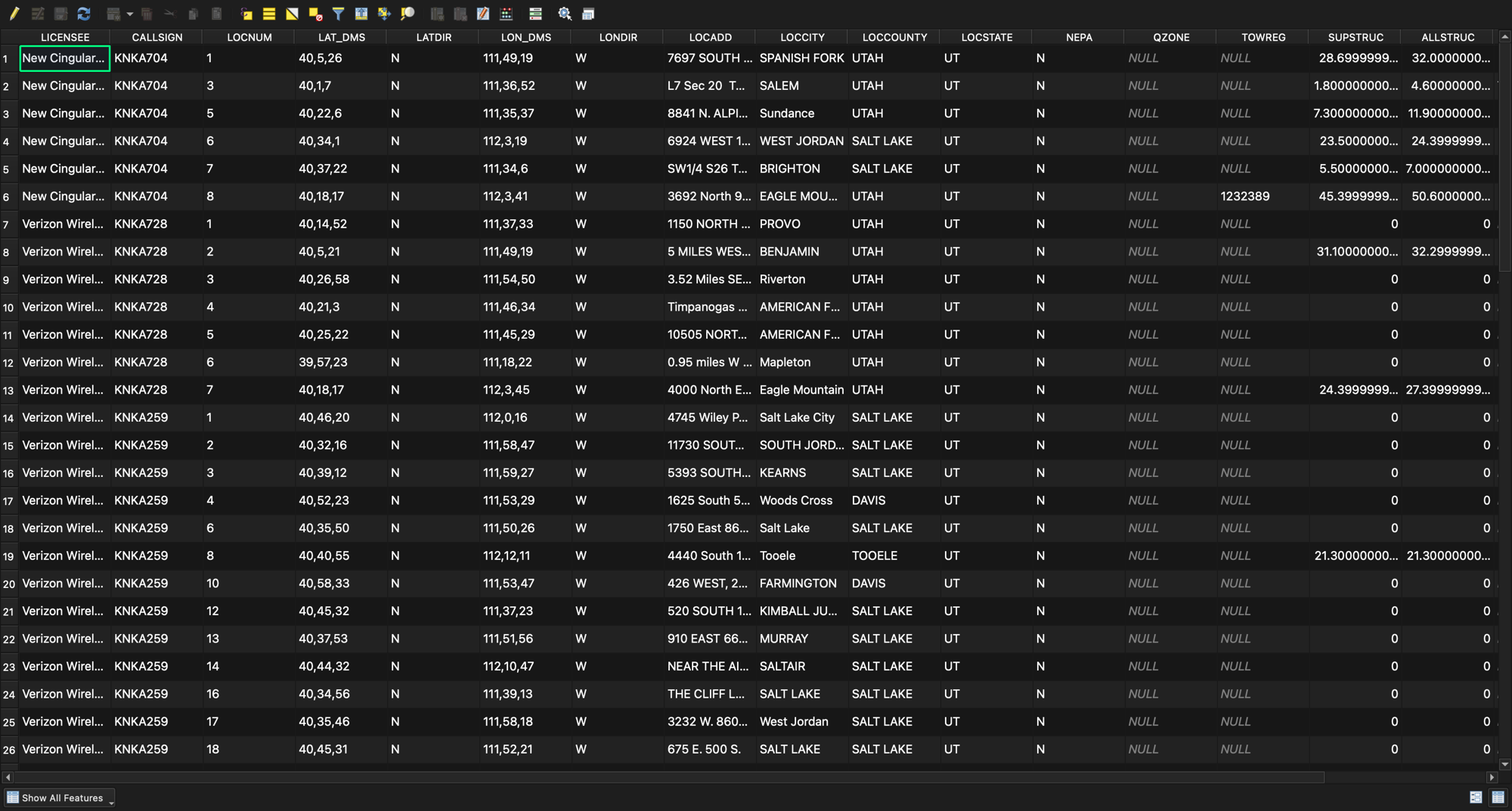Click the horizontal scrollbar left arrow
The height and width of the screenshot is (811, 1512).
pyautogui.click(x=8, y=777)
